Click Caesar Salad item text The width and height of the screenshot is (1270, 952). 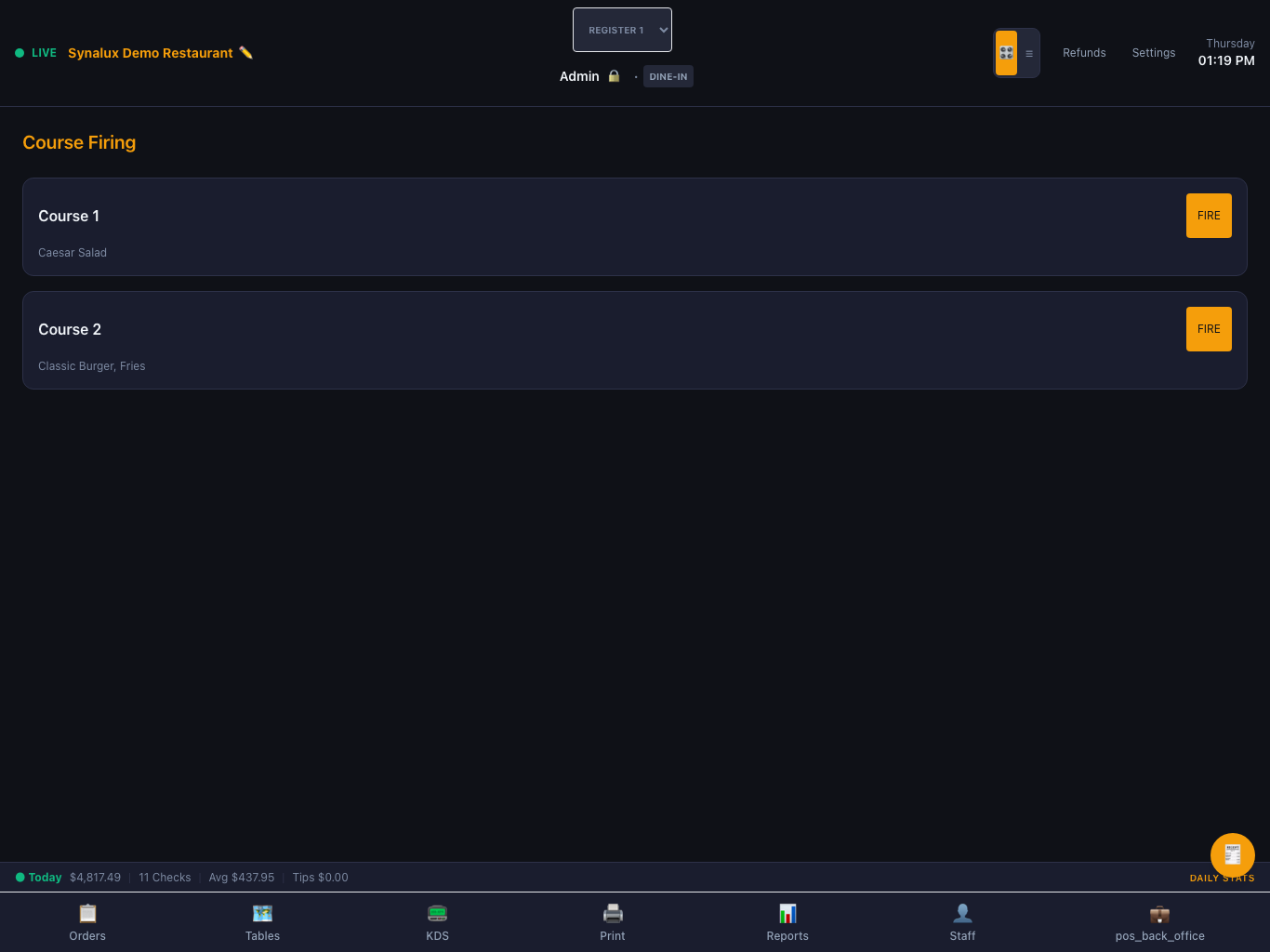tap(73, 253)
